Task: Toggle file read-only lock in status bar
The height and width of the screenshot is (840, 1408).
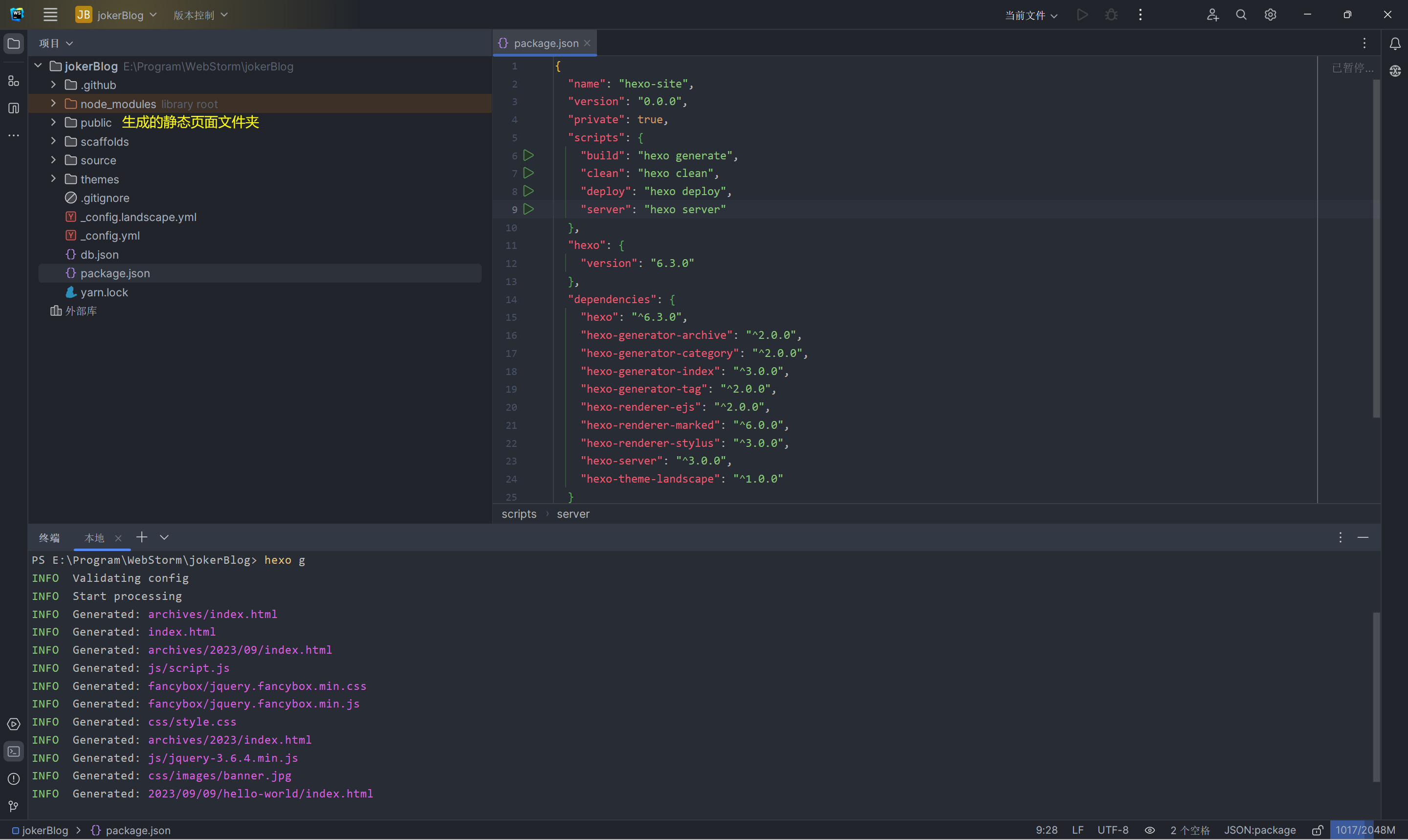Action: tap(1318, 830)
